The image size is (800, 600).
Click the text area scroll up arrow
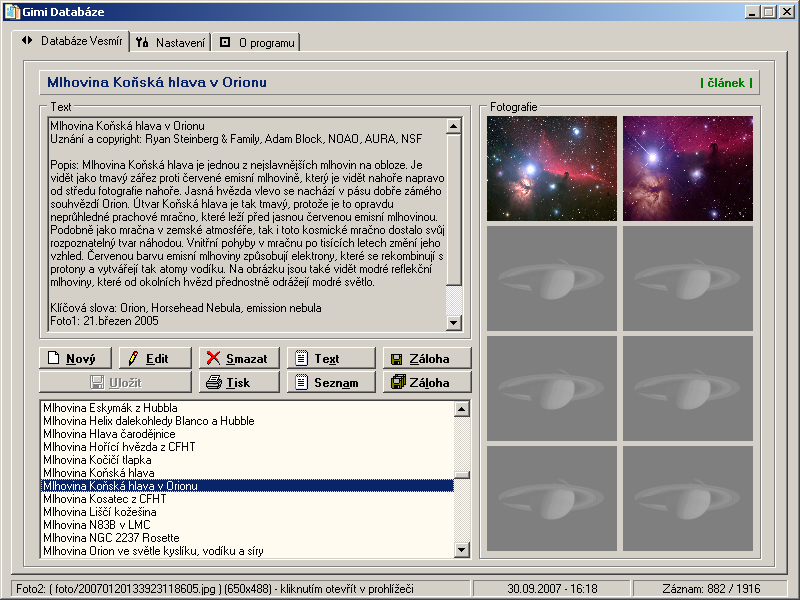(x=454, y=126)
